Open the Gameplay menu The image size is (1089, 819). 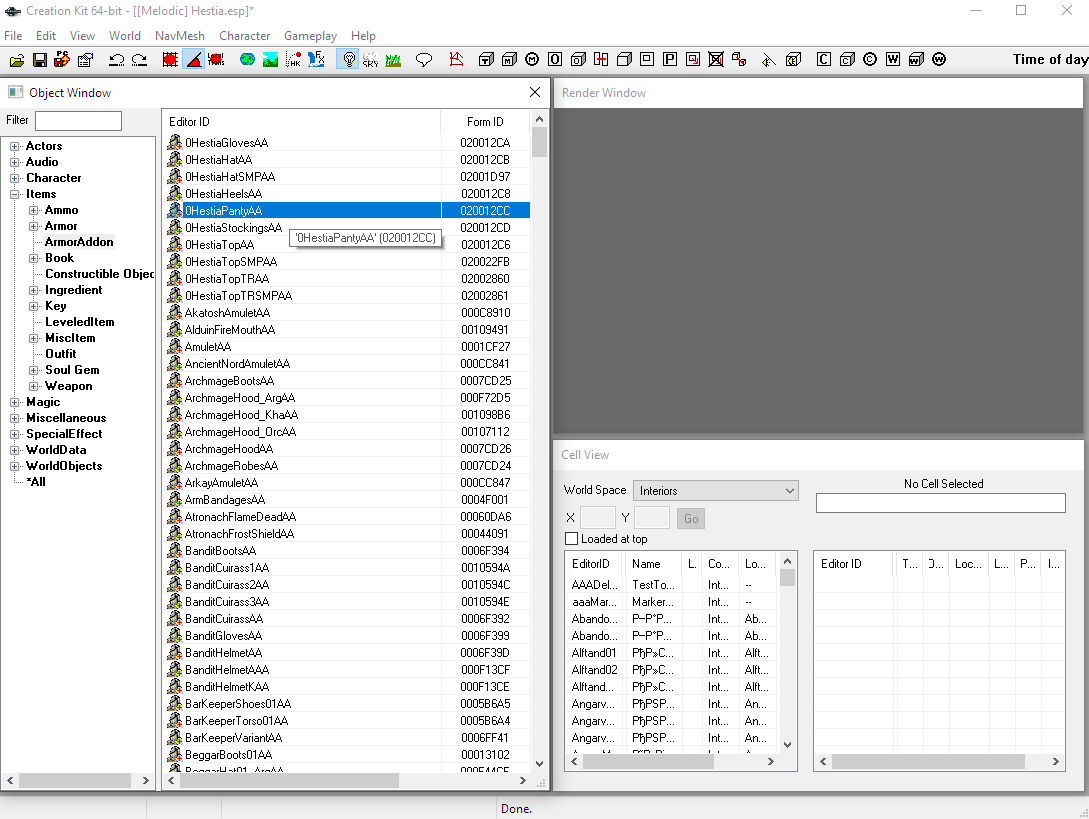tap(310, 36)
